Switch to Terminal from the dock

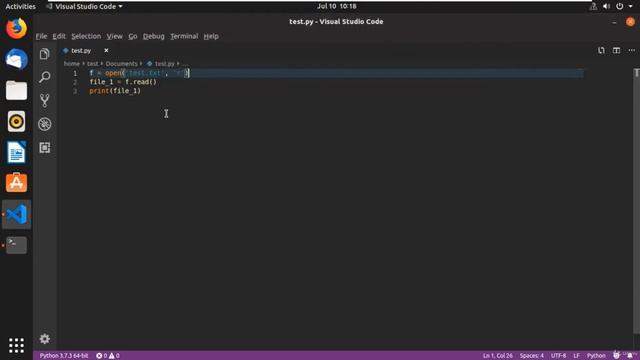point(16,245)
